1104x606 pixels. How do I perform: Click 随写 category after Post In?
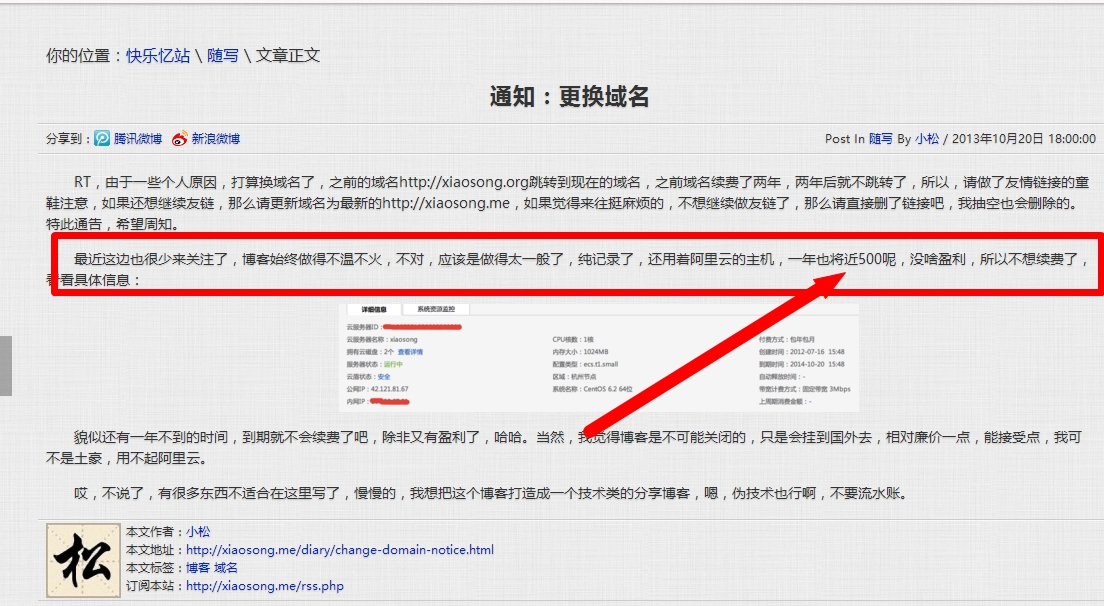coord(880,139)
